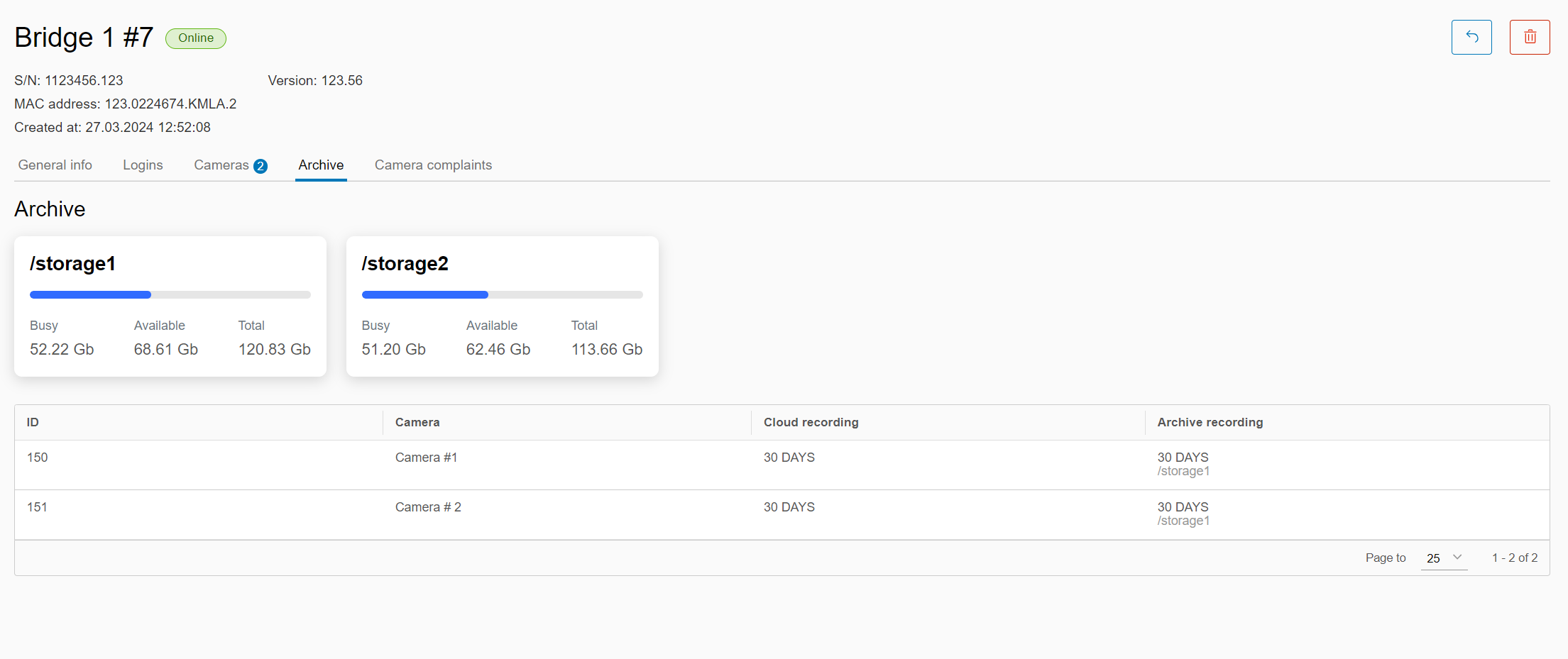This screenshot has height=659, width=1568.
Task: Click the /storage1 usage progress bar
Action: point(170,294)
